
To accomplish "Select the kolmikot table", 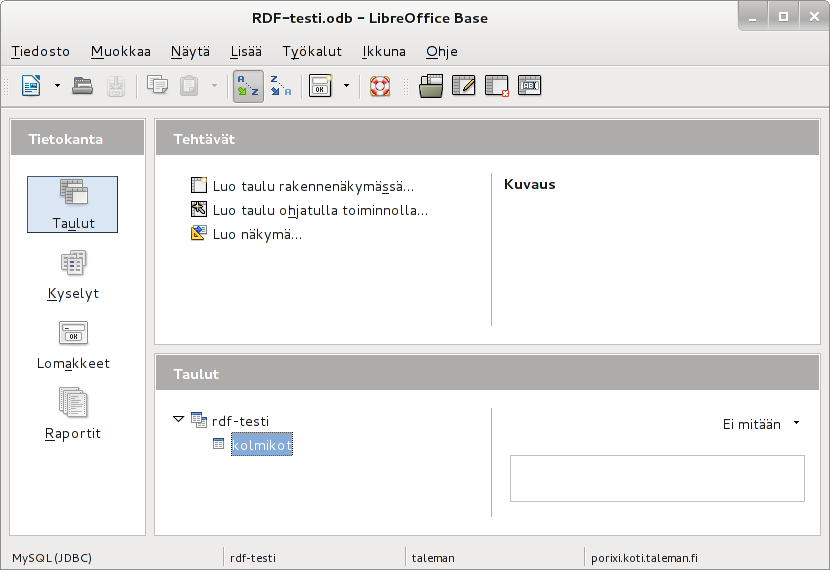I will coord(261,445).
